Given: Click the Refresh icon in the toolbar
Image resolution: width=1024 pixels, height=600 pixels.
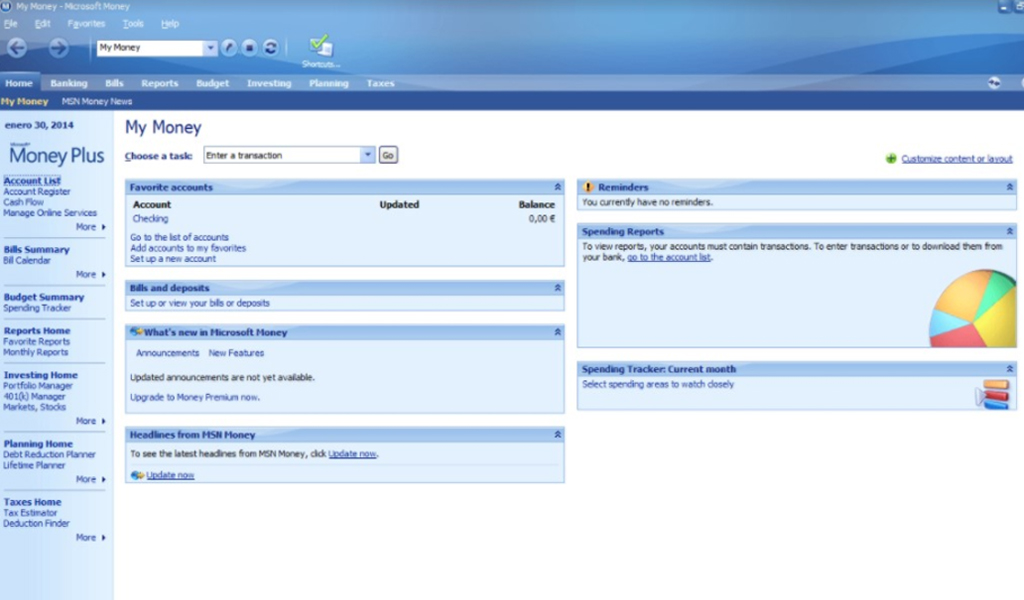Looking at the screenshot, I should click(x=272, y=46).
